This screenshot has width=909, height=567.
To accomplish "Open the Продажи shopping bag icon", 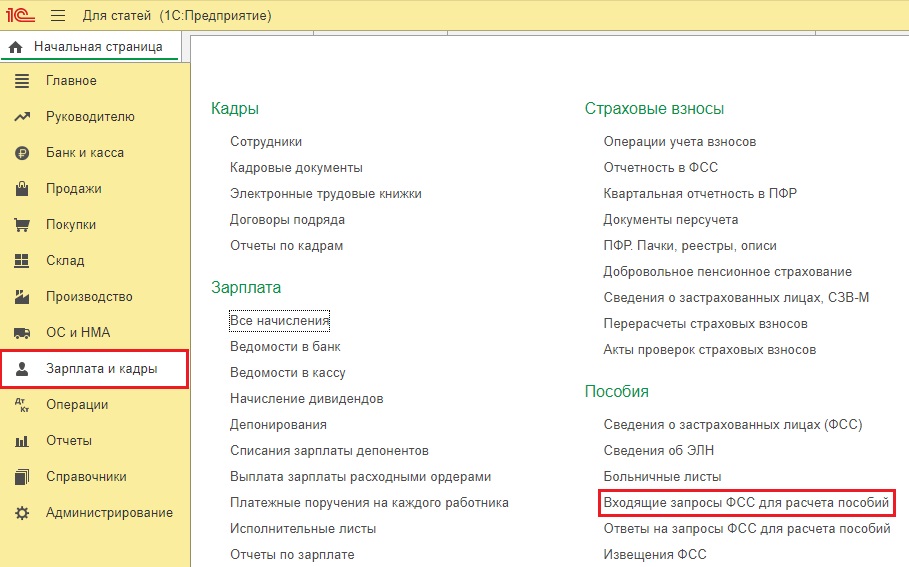I will (x=22, y=188).
